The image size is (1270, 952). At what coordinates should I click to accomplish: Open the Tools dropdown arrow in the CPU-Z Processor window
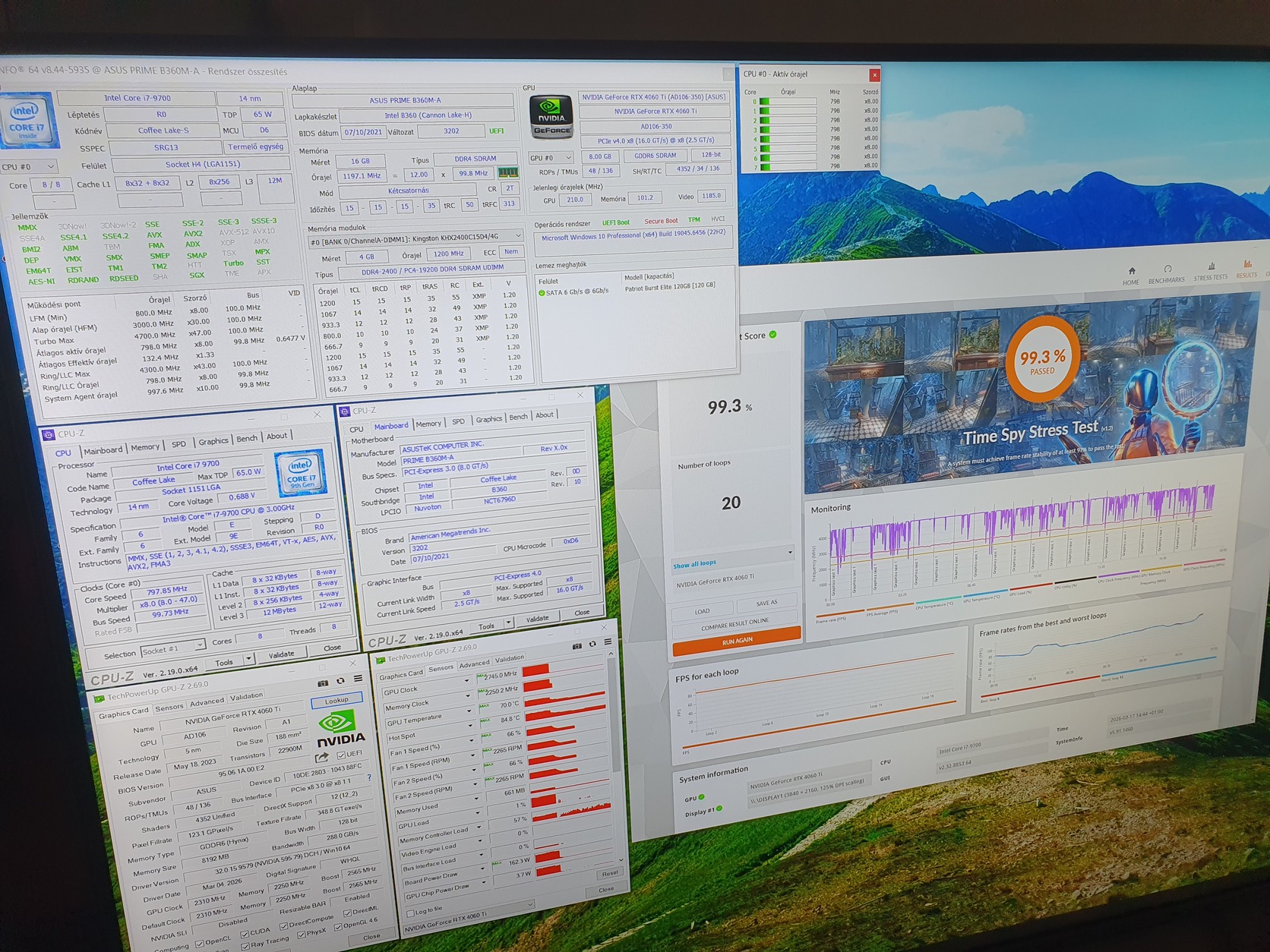[248, 660]
